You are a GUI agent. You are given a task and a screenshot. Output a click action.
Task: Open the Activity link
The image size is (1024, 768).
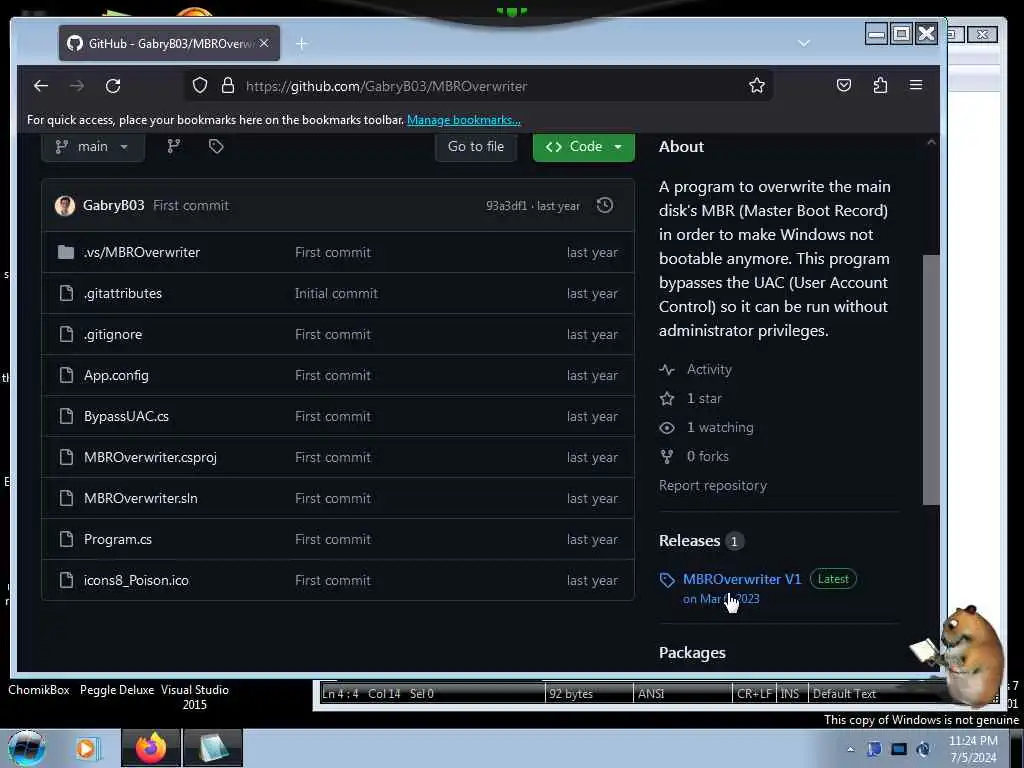click(709, 370)
